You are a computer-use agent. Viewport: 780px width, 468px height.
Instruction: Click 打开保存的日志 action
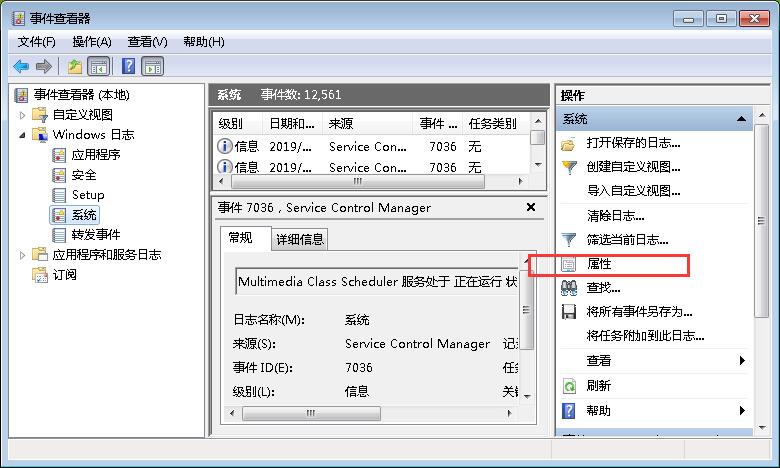point(633,143)
